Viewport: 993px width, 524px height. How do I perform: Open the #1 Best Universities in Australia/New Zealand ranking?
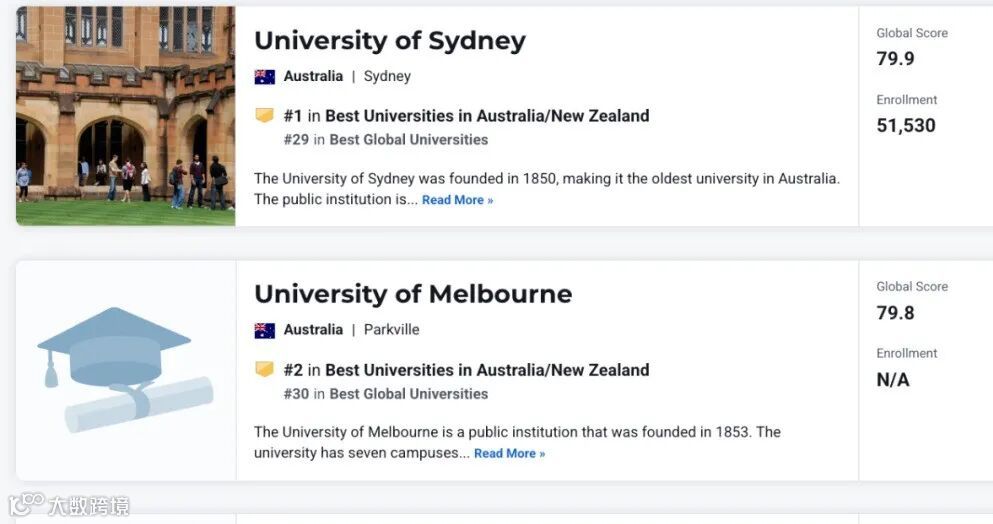pyautogui.click(x=466, y=116)
